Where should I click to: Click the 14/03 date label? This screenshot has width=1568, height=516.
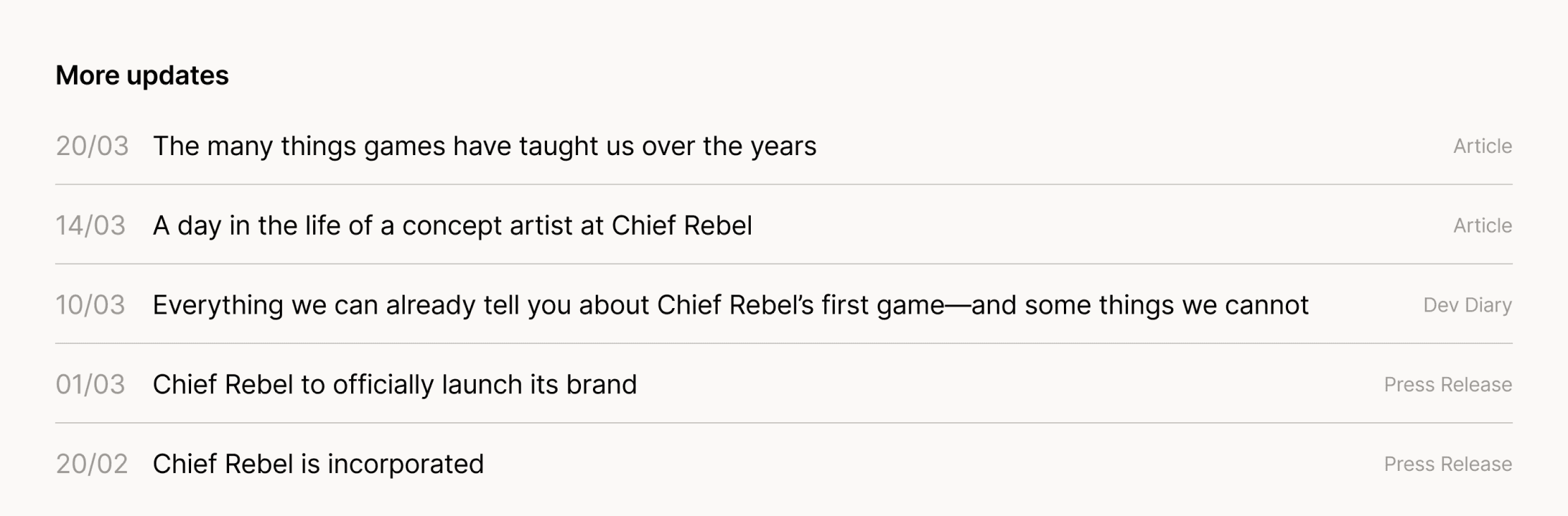pyautogui.click(x=91, y=226)
